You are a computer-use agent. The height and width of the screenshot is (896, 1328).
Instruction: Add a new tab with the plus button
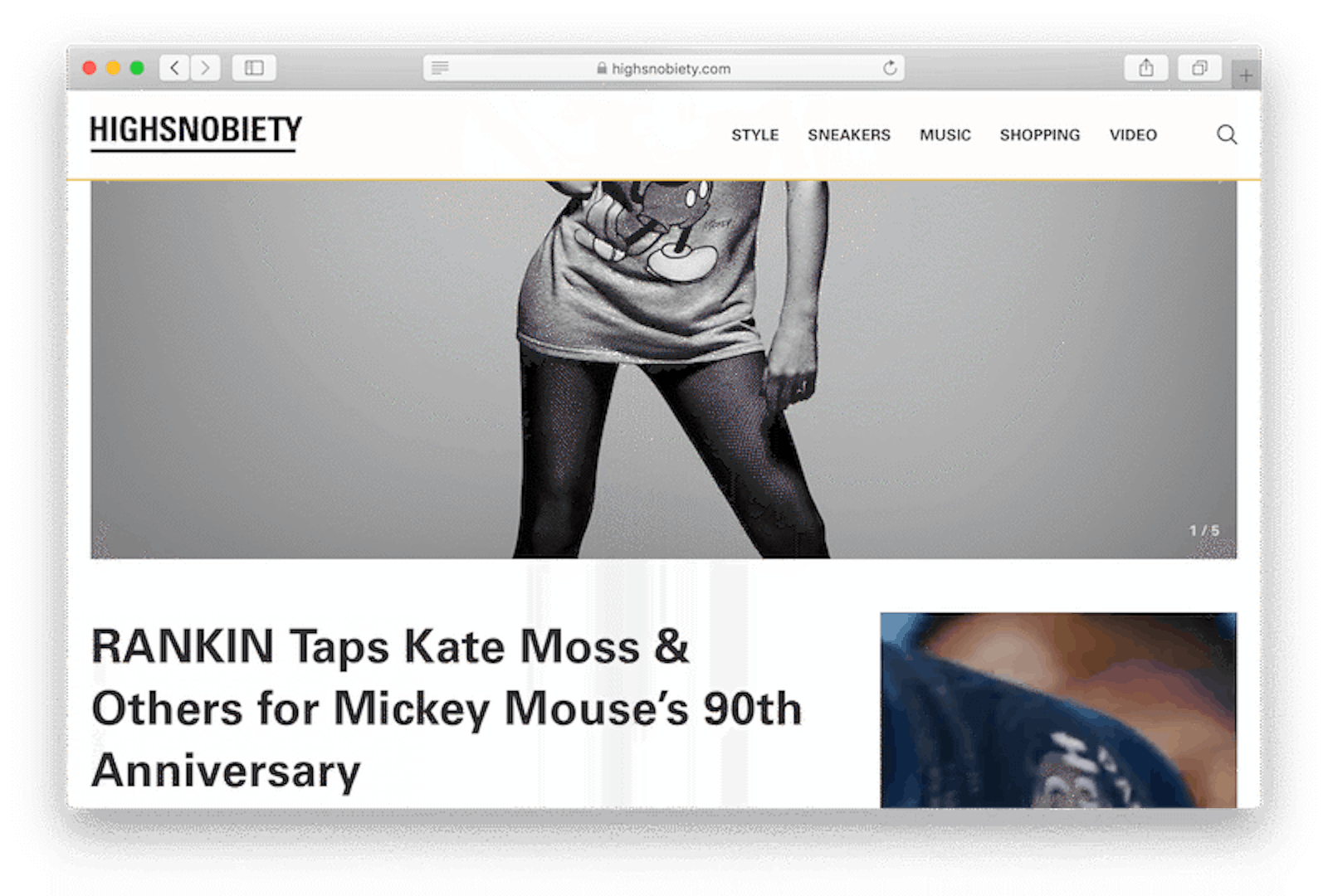[1246, 75]
